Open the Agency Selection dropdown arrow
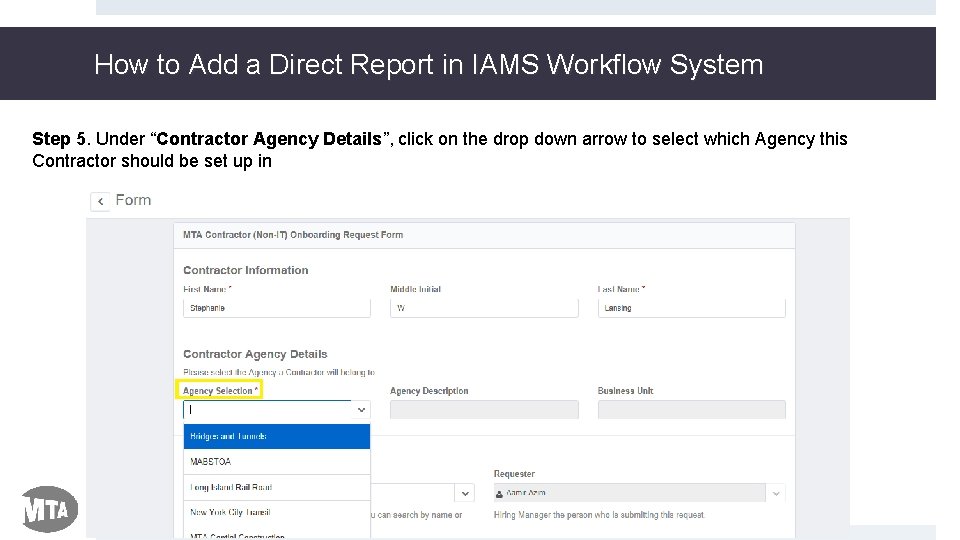The image size is (960, 540). [x=361, y=410]
